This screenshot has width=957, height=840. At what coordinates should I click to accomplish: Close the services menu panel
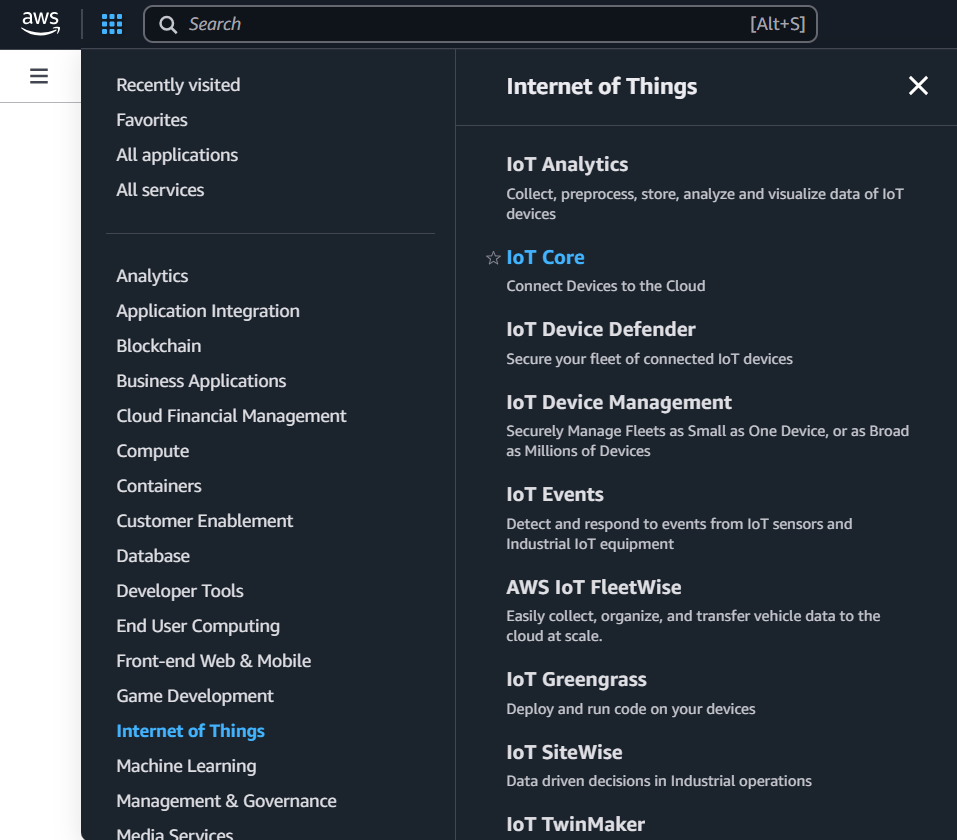(918, 86)
